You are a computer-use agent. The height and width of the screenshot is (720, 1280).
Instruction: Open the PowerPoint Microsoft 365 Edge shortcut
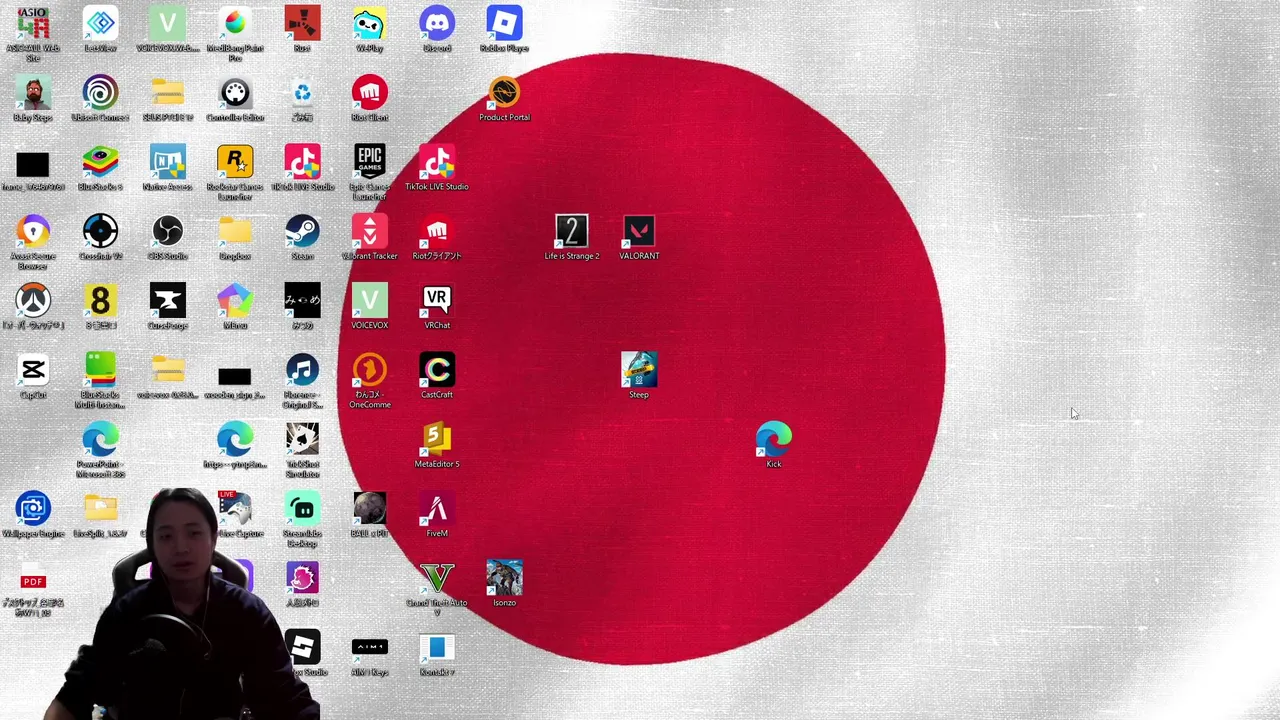point(100,440)
